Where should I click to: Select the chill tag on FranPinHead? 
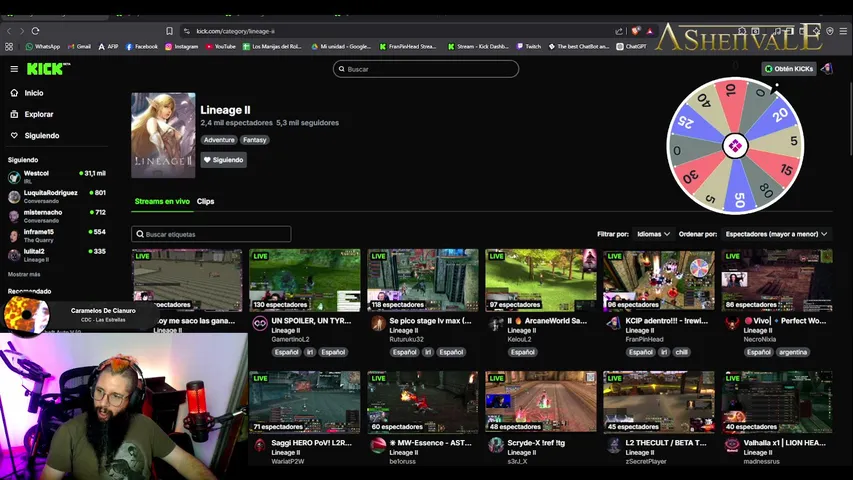[682, 352]
